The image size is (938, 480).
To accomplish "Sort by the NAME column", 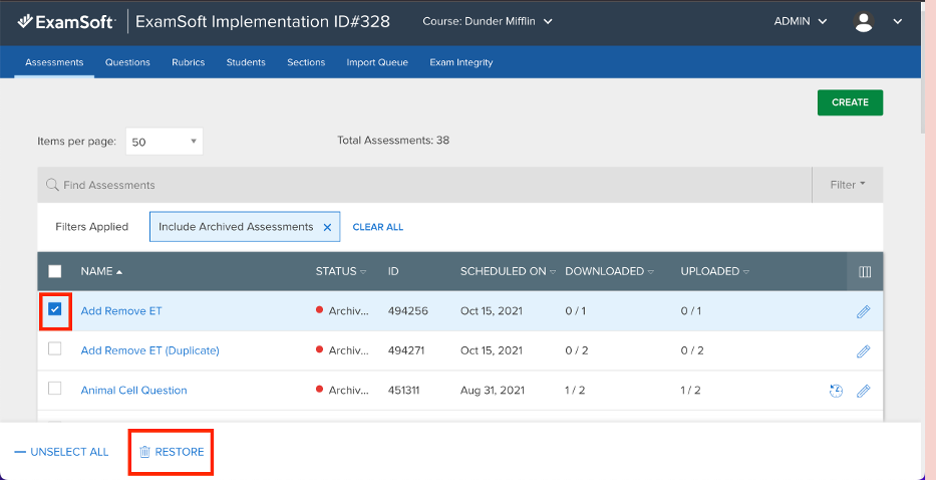I will [102, 272].
